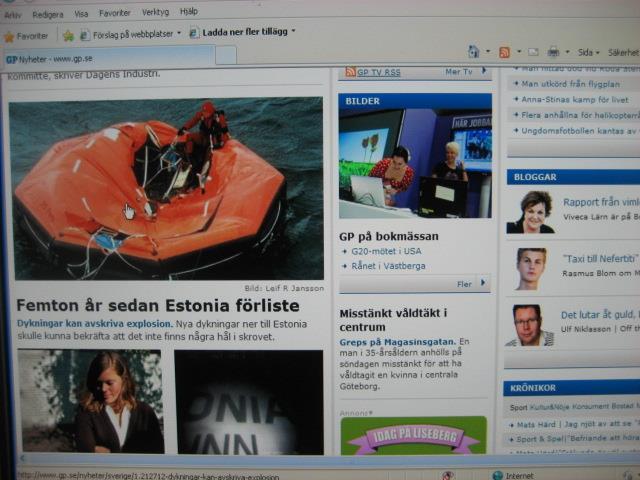This screenshot has width=640, height=480.
Task: Expand the Home button dropdown arrow
Action: click(488, 51)
